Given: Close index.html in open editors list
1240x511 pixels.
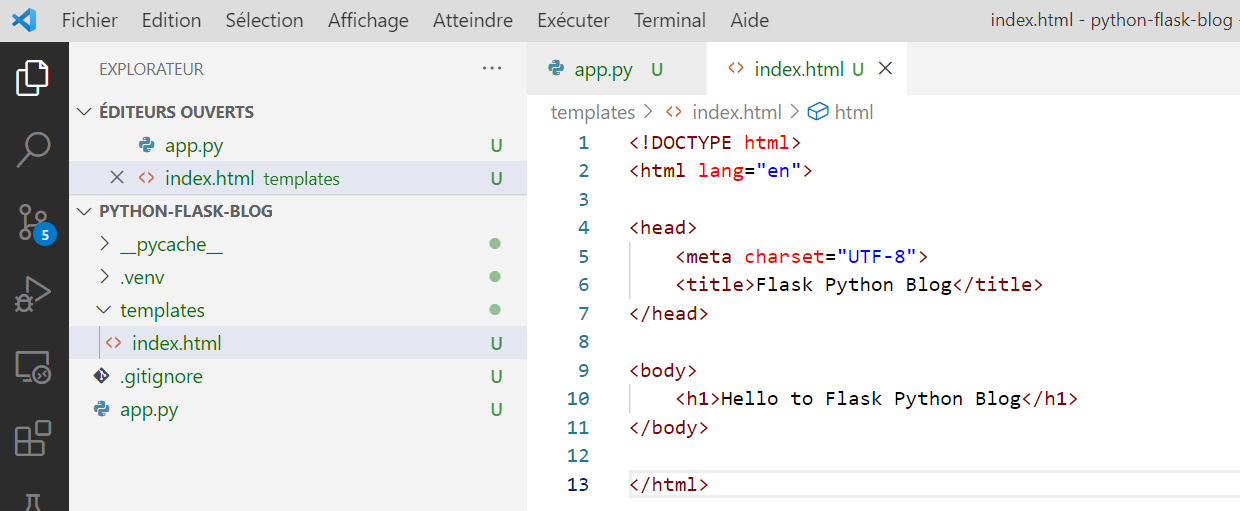Looking at the screenshot, I should 117,178.
